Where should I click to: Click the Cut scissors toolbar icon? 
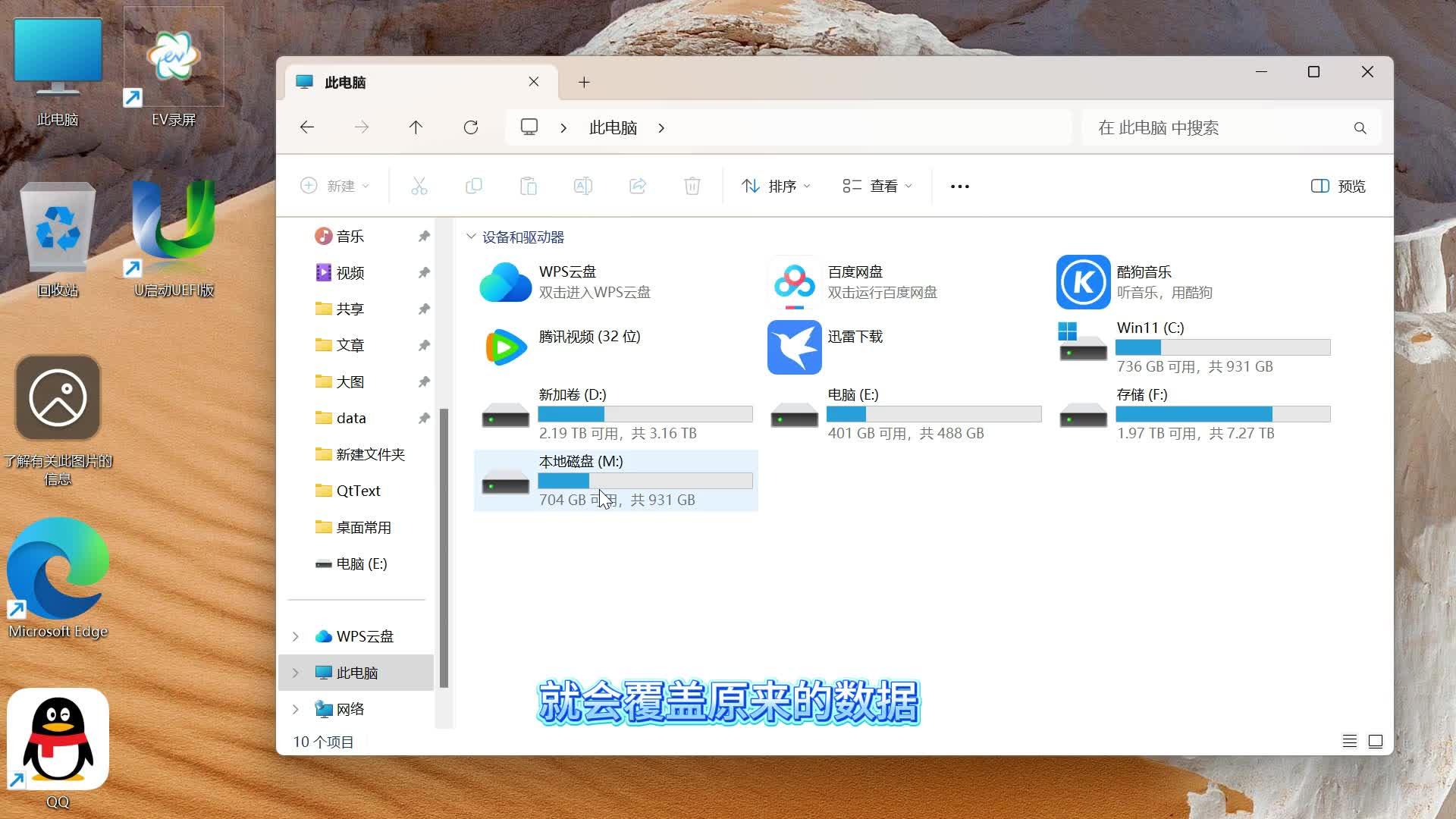pyautogui.click(x=419, y=187)
